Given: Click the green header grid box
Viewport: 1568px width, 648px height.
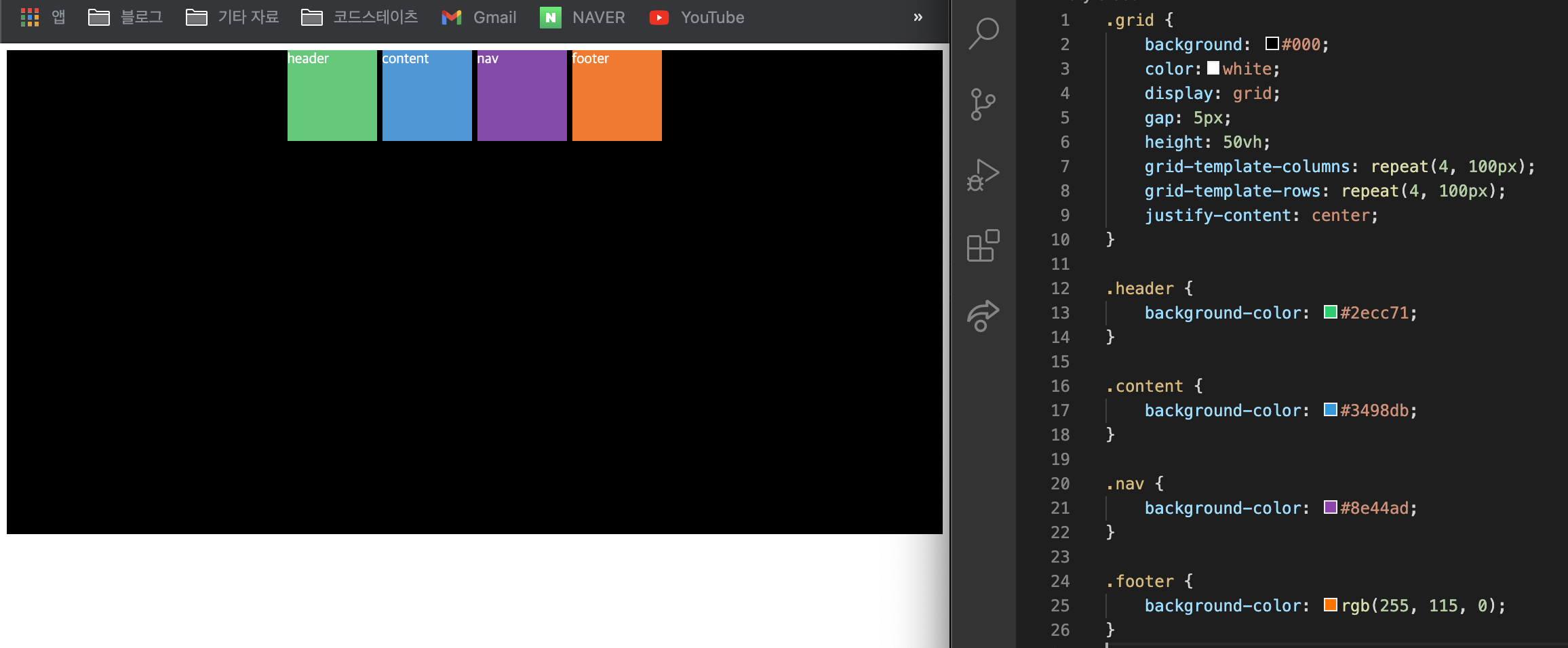Looking at the screenshot, I should click(x=332, y=96).
